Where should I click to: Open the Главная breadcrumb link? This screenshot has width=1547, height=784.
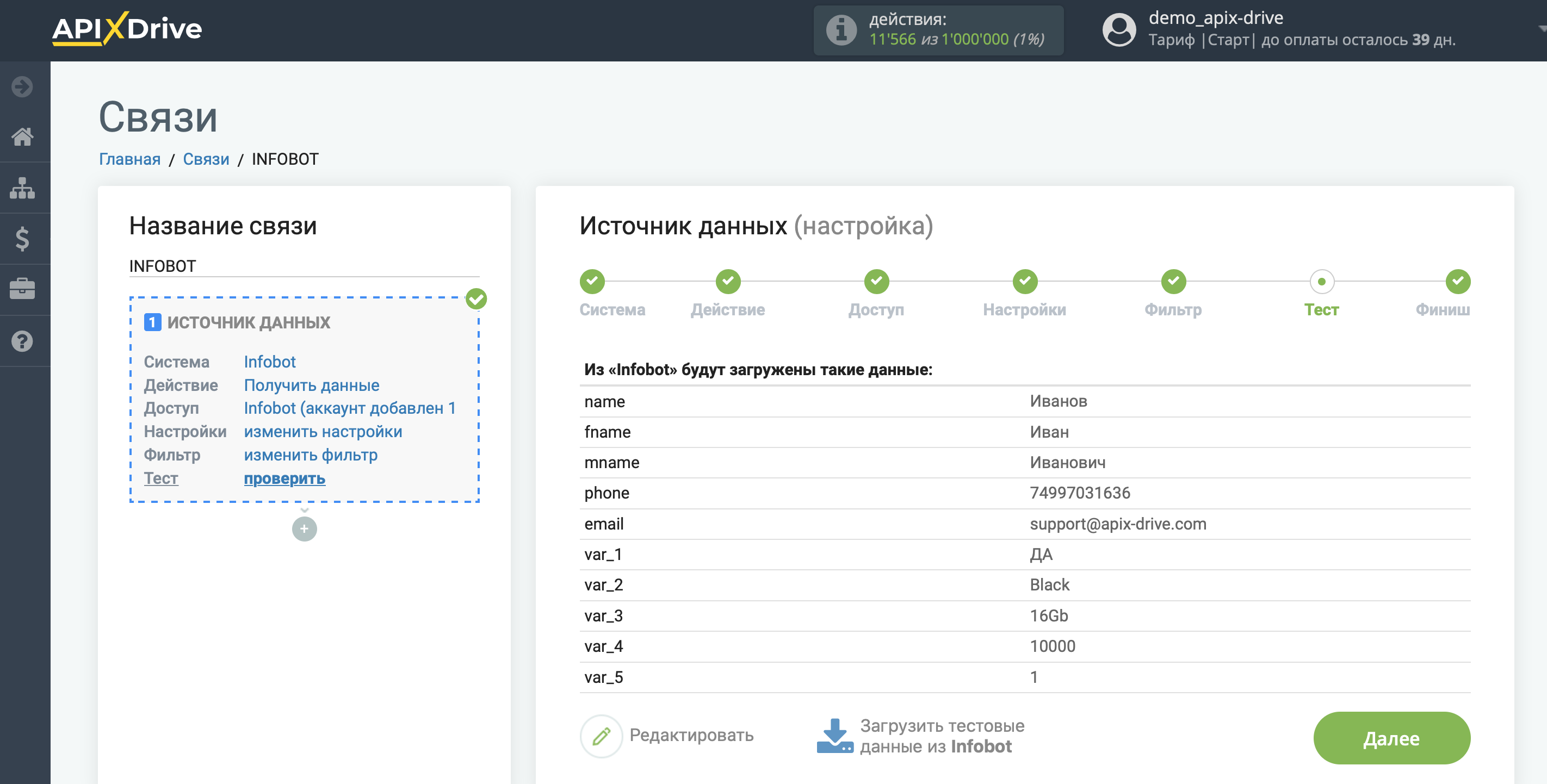pyautogui.click(x=129, y=159)
